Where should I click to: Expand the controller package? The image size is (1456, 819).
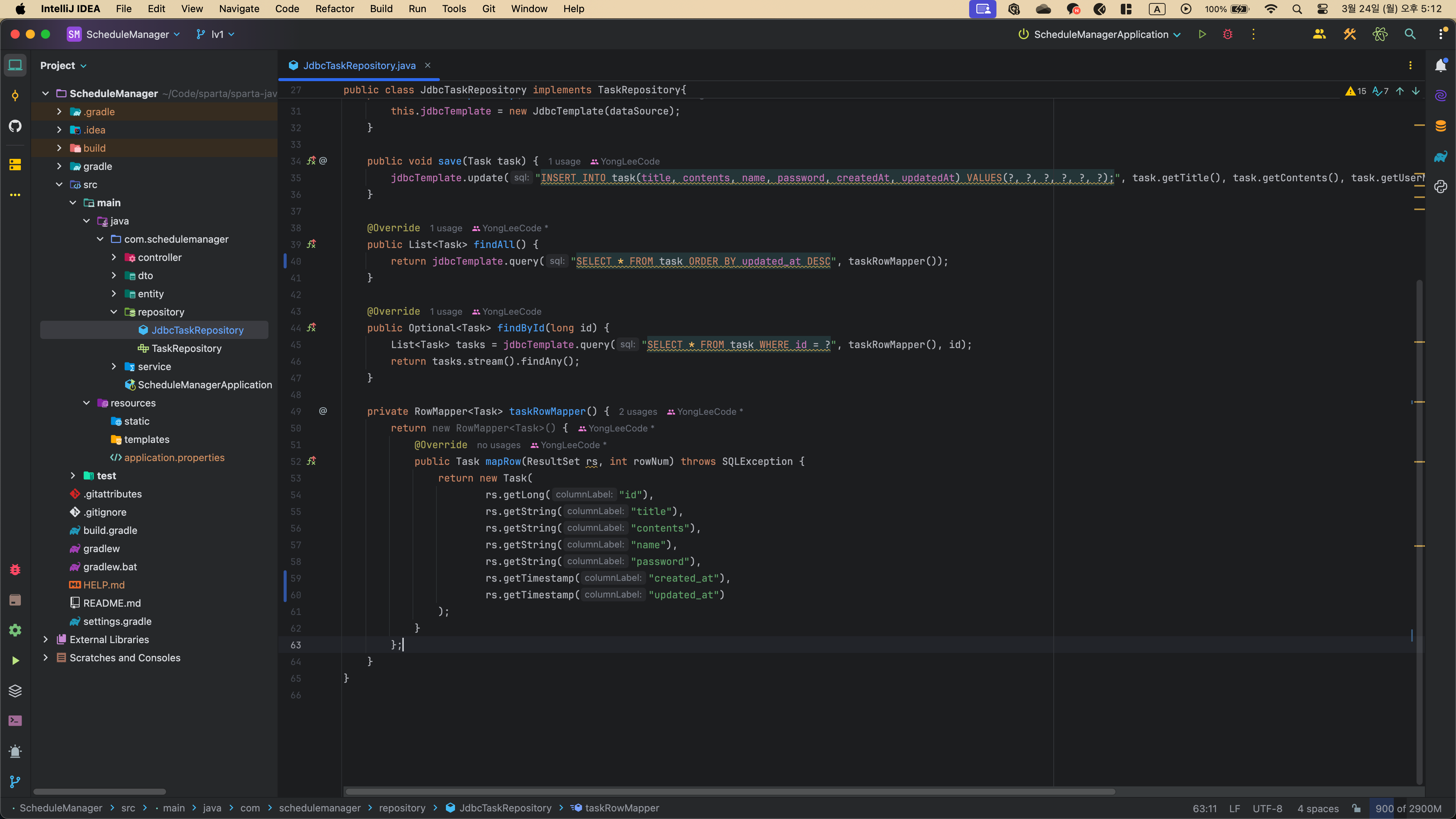pos(114,257)
